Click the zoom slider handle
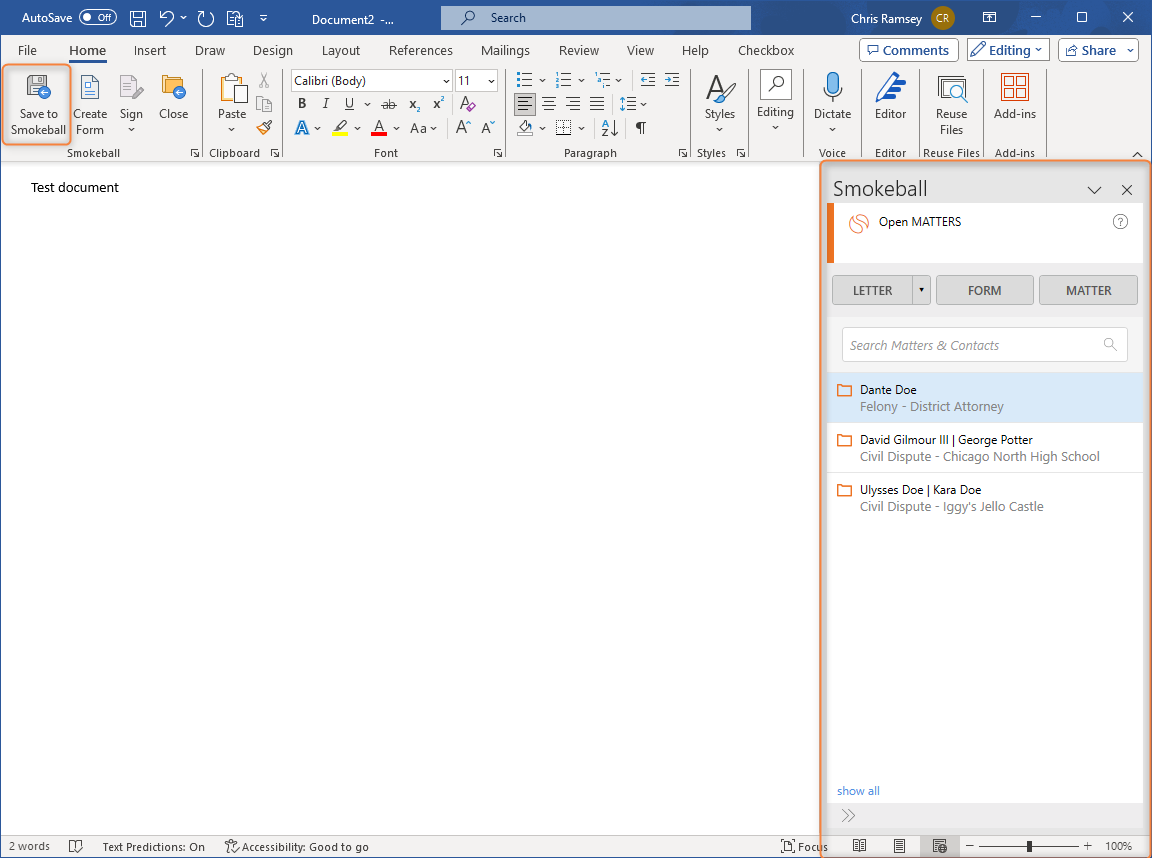This screenshot has height=858, width=1152. click(1029, 846)
